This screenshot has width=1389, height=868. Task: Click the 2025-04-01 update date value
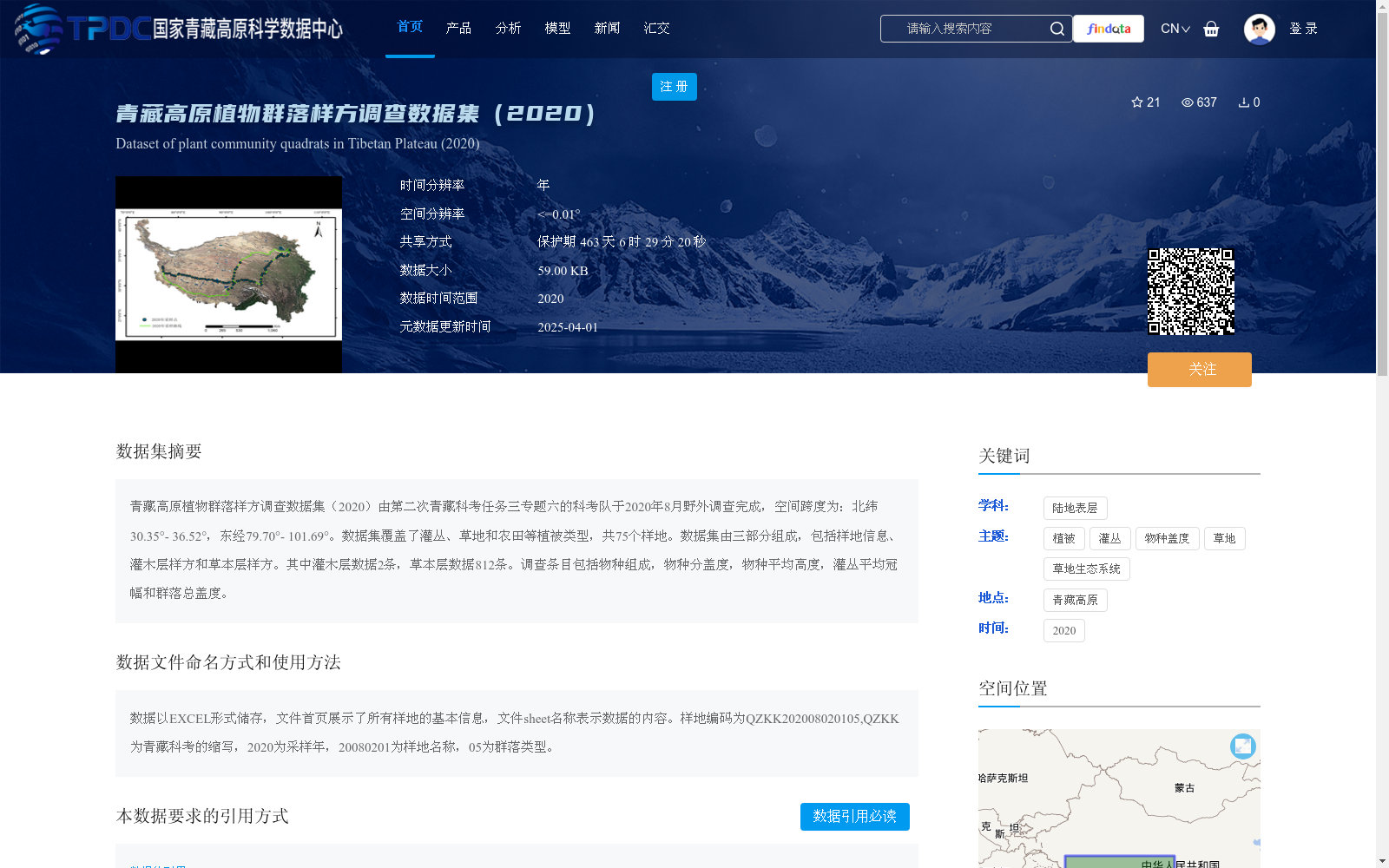click(568, 327)
